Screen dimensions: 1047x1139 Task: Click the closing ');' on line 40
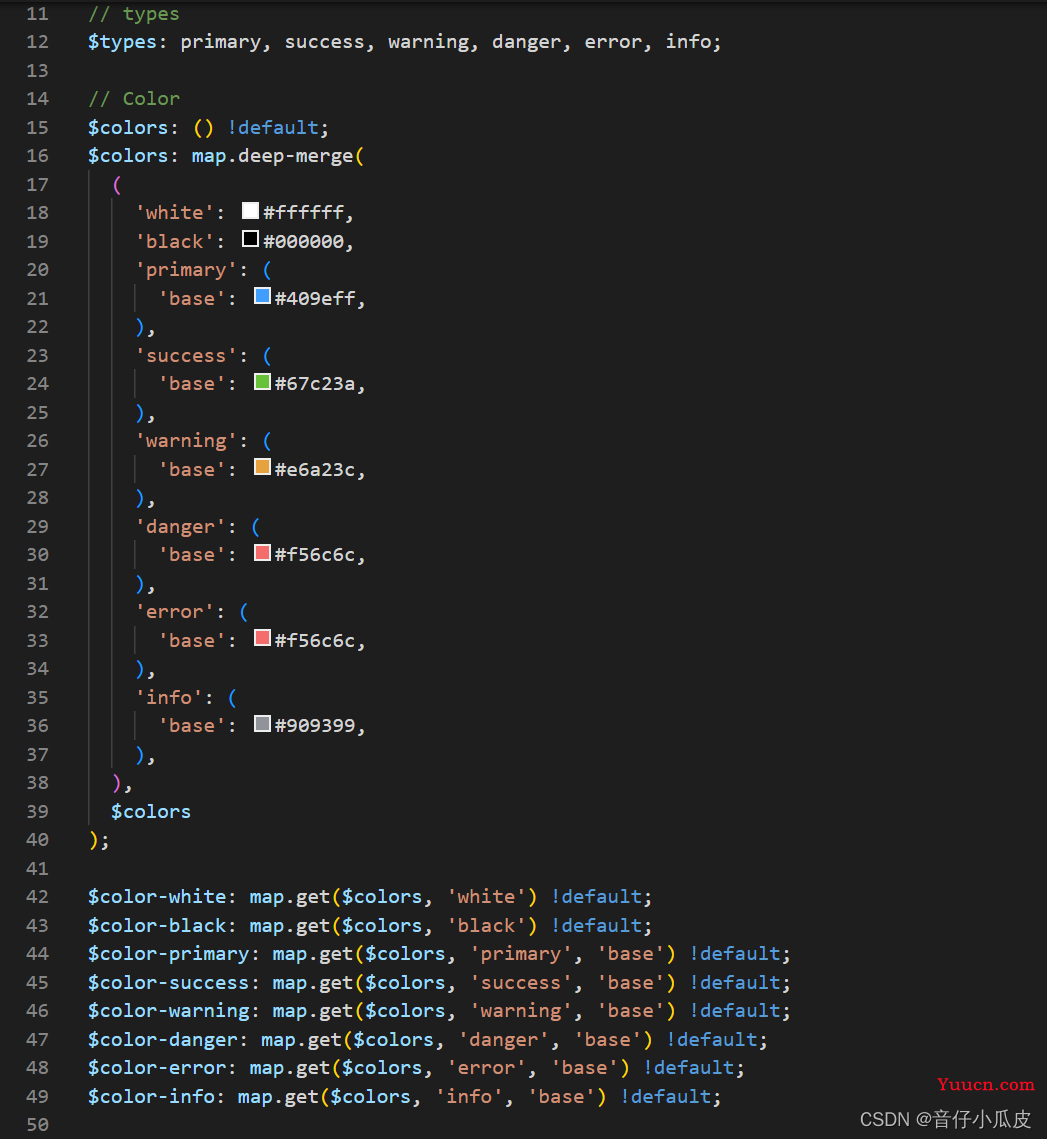[99, 840]
